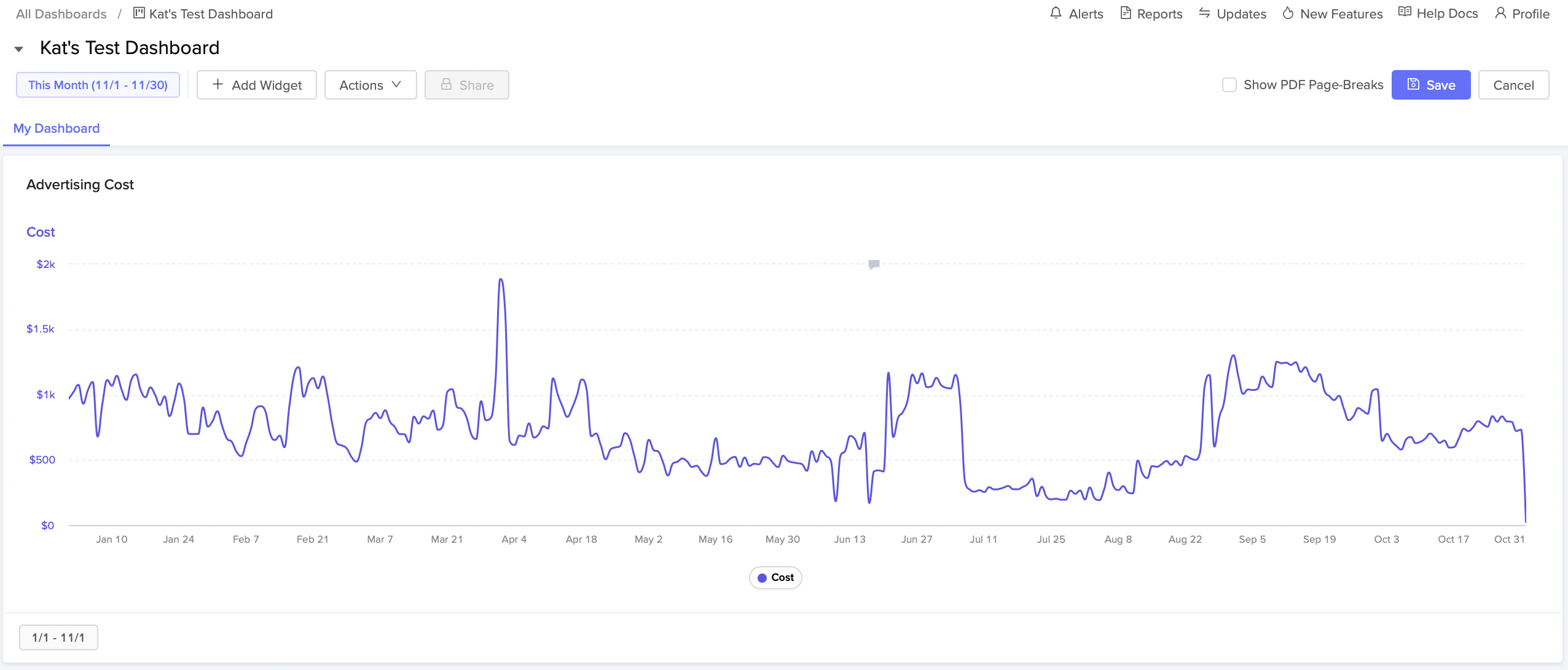Image resolution: width=1568 pixels, height=670 pixels.
Task: Open the This Month date range picker
Action: pos(98,85)
